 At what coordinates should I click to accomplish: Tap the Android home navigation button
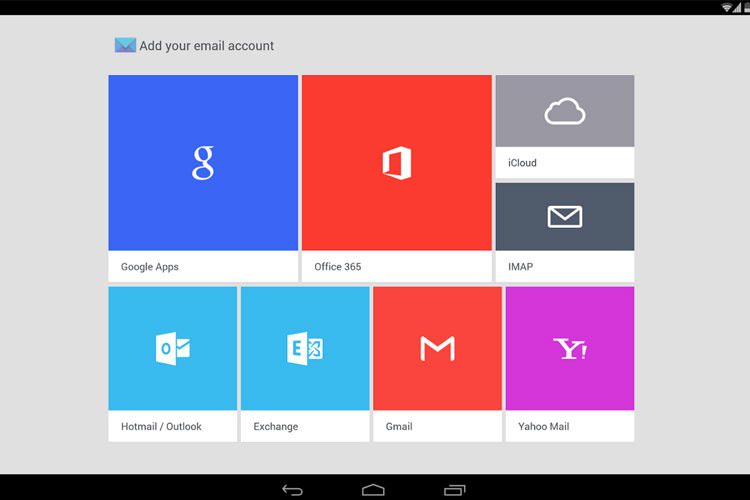click(x=373, y=490)
